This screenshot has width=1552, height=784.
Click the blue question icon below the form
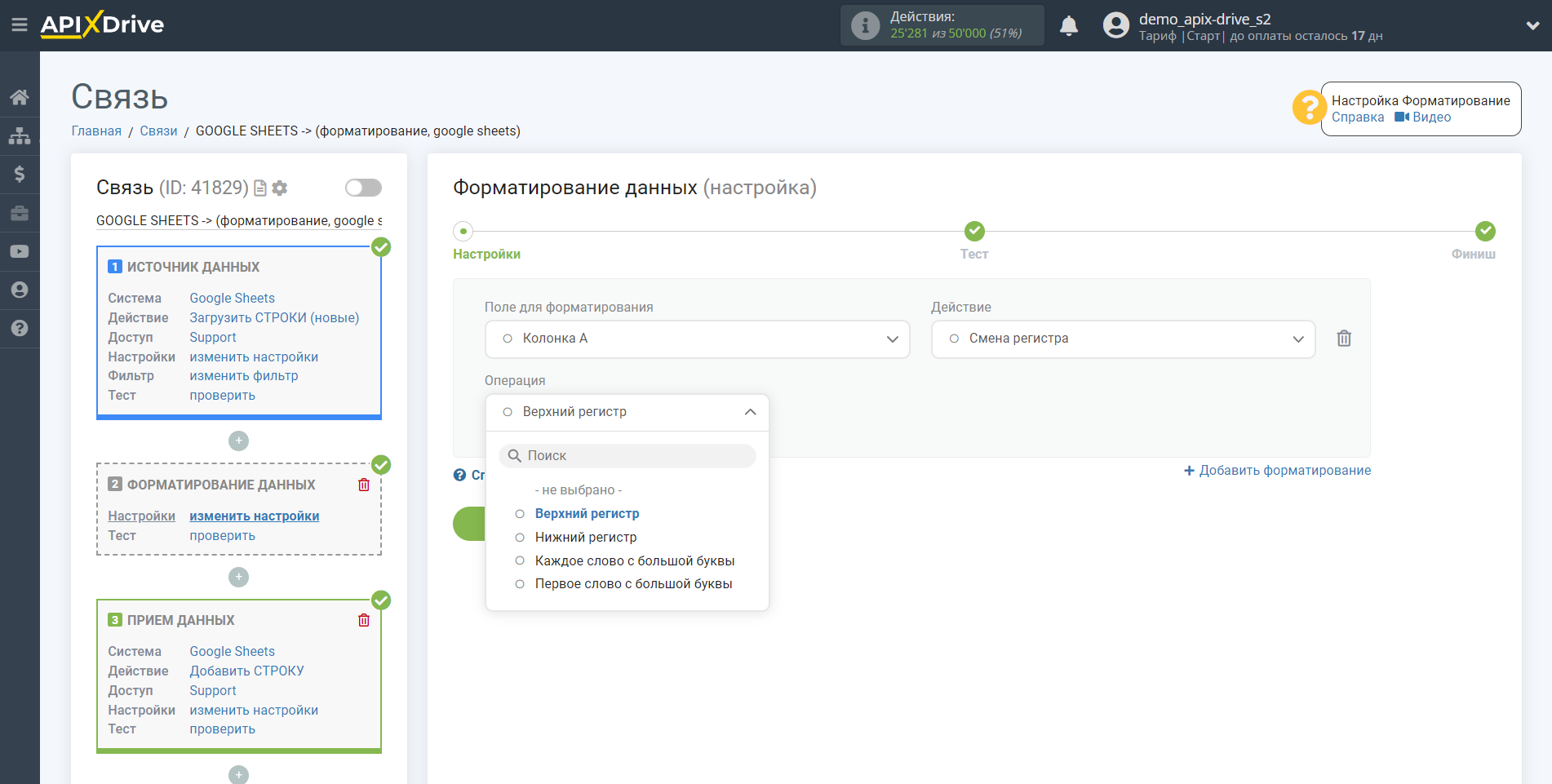click(x=460, y=475)
